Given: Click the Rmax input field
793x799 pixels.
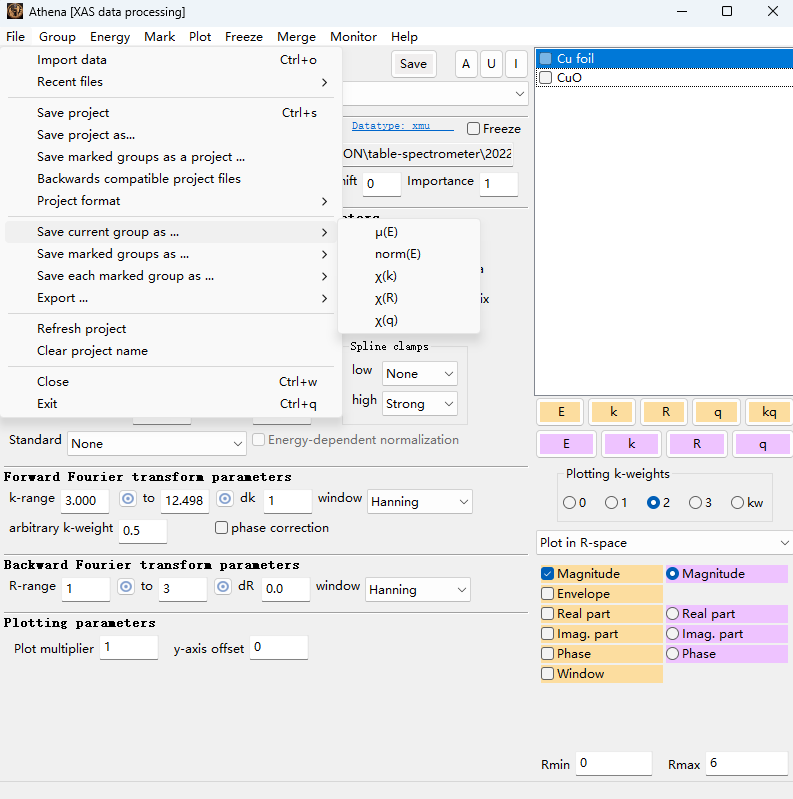Looking at the screenshot, I should point(745,764).
